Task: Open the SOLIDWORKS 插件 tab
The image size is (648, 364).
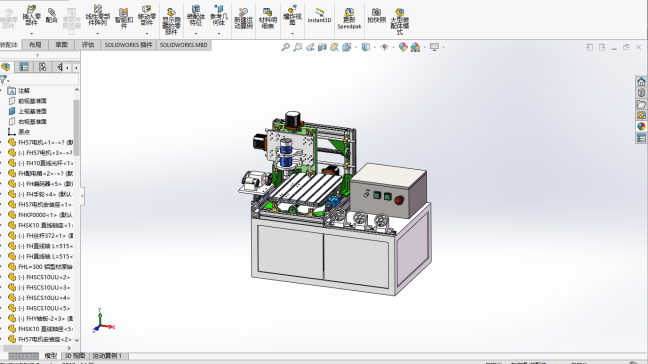Action: click(128, 45)
